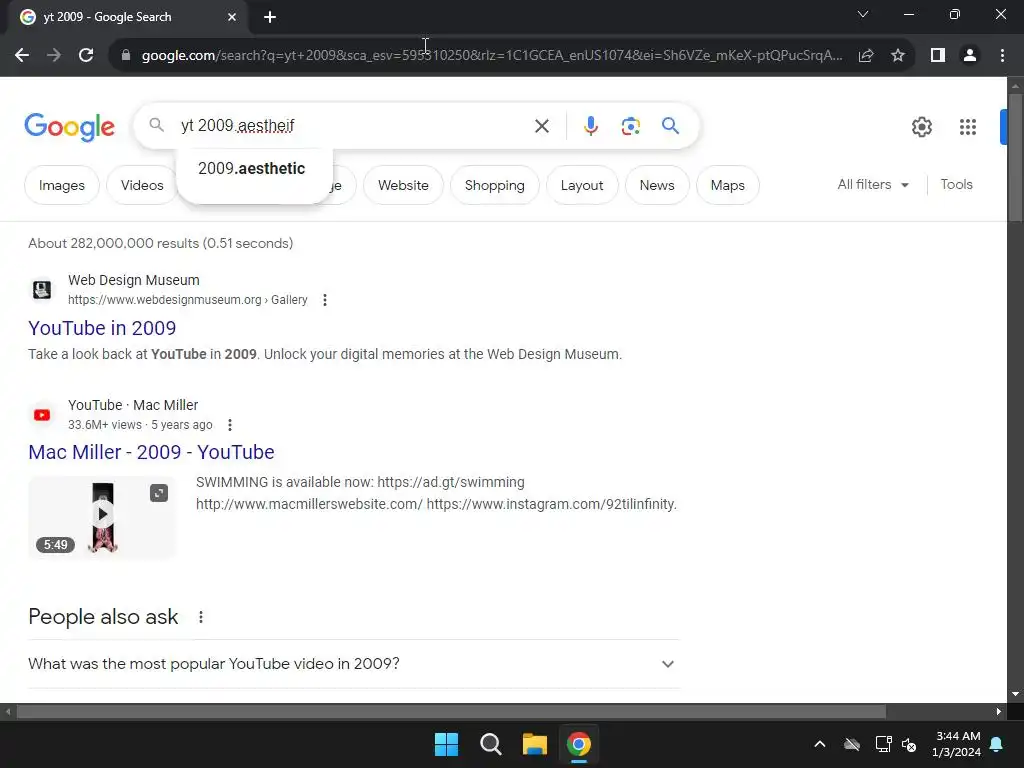Play the Mac Miller 2009 video thumbnail
The height and width of the screenshot is (768, 1024).
coord(103,515)
